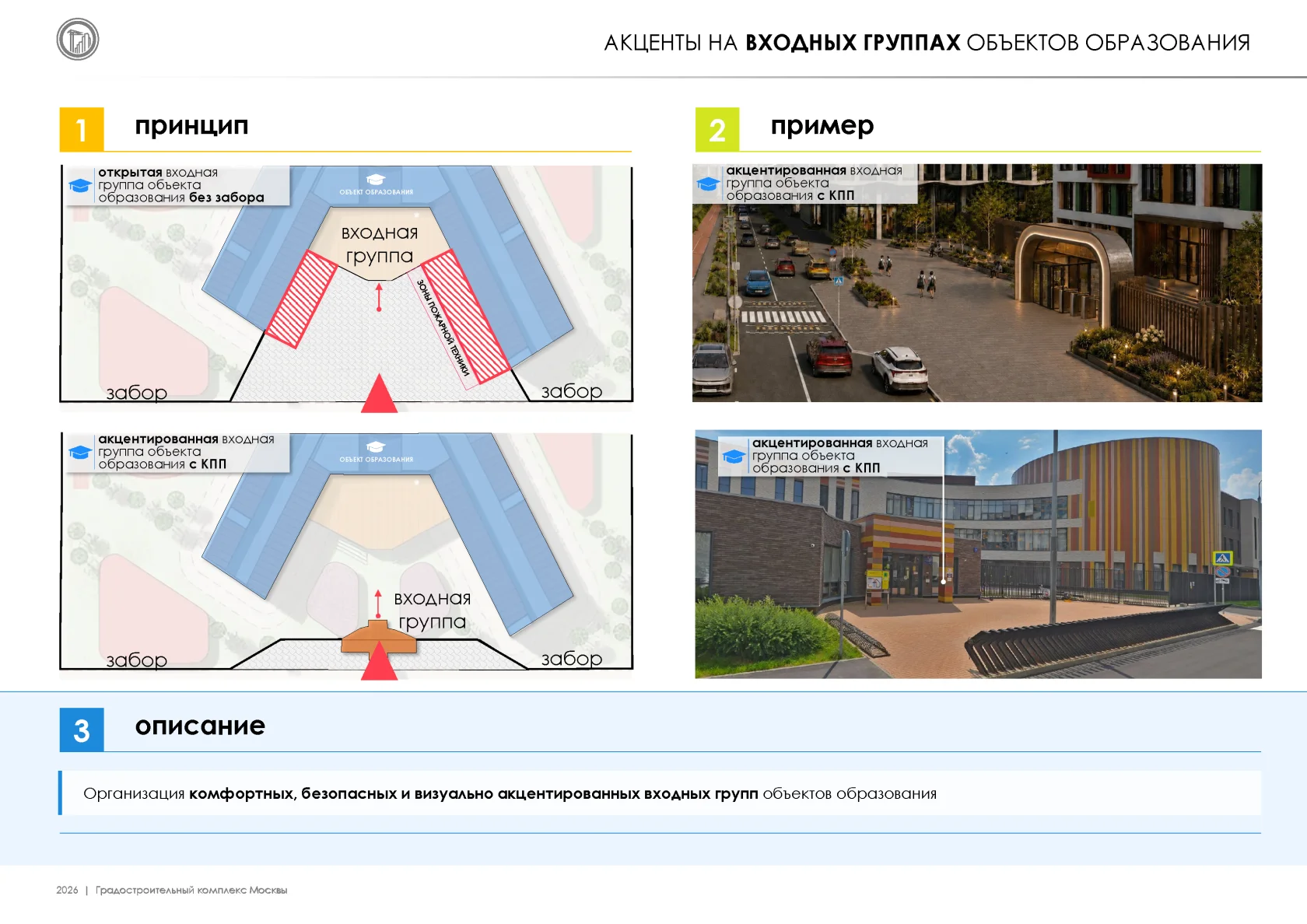Click left 'забор' label in top plan
This screenshot has width=1307, height=924.
[x=137, y=393]
